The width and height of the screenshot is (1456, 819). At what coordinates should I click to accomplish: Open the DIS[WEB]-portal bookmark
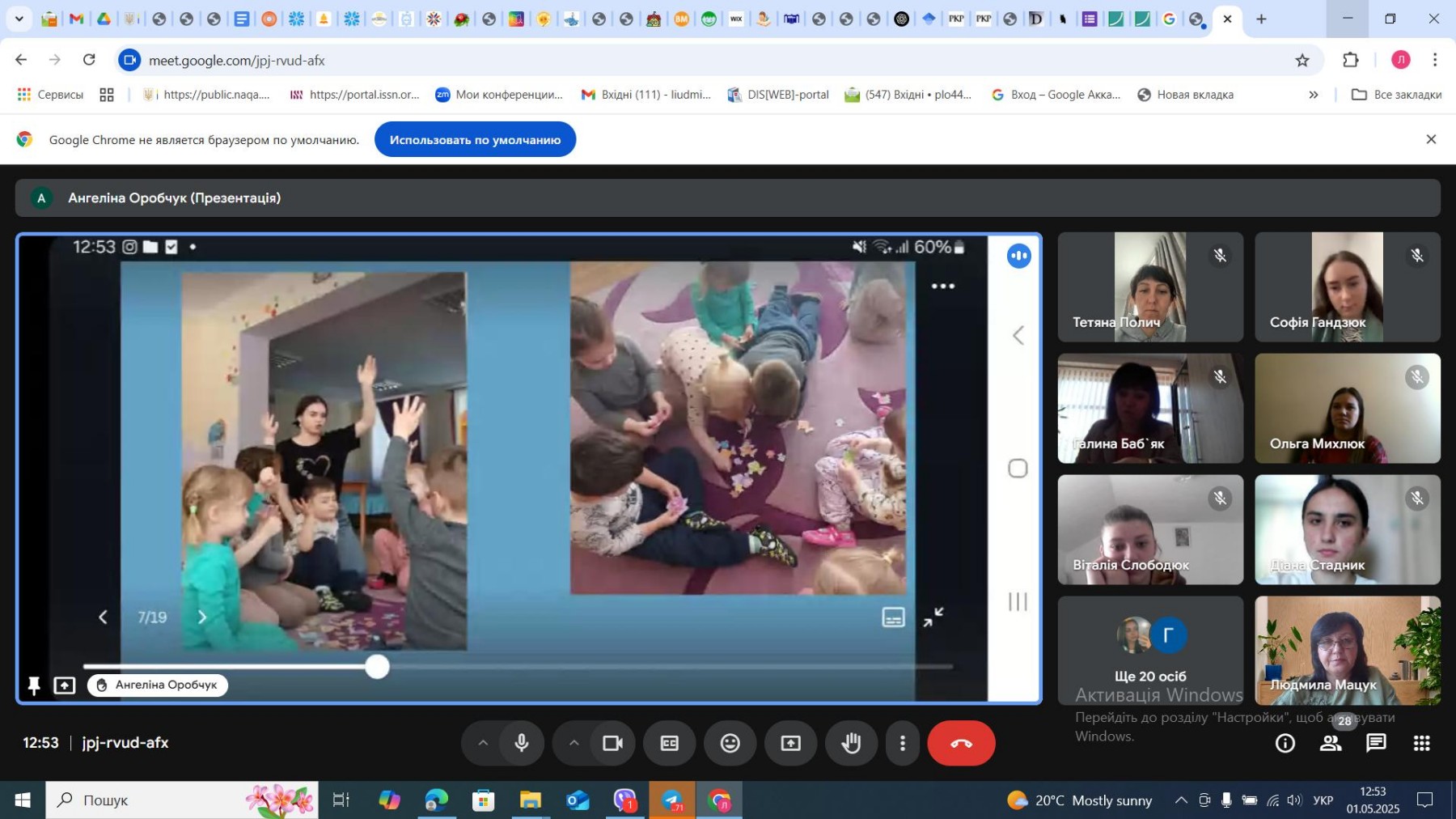tap(778, 95)
